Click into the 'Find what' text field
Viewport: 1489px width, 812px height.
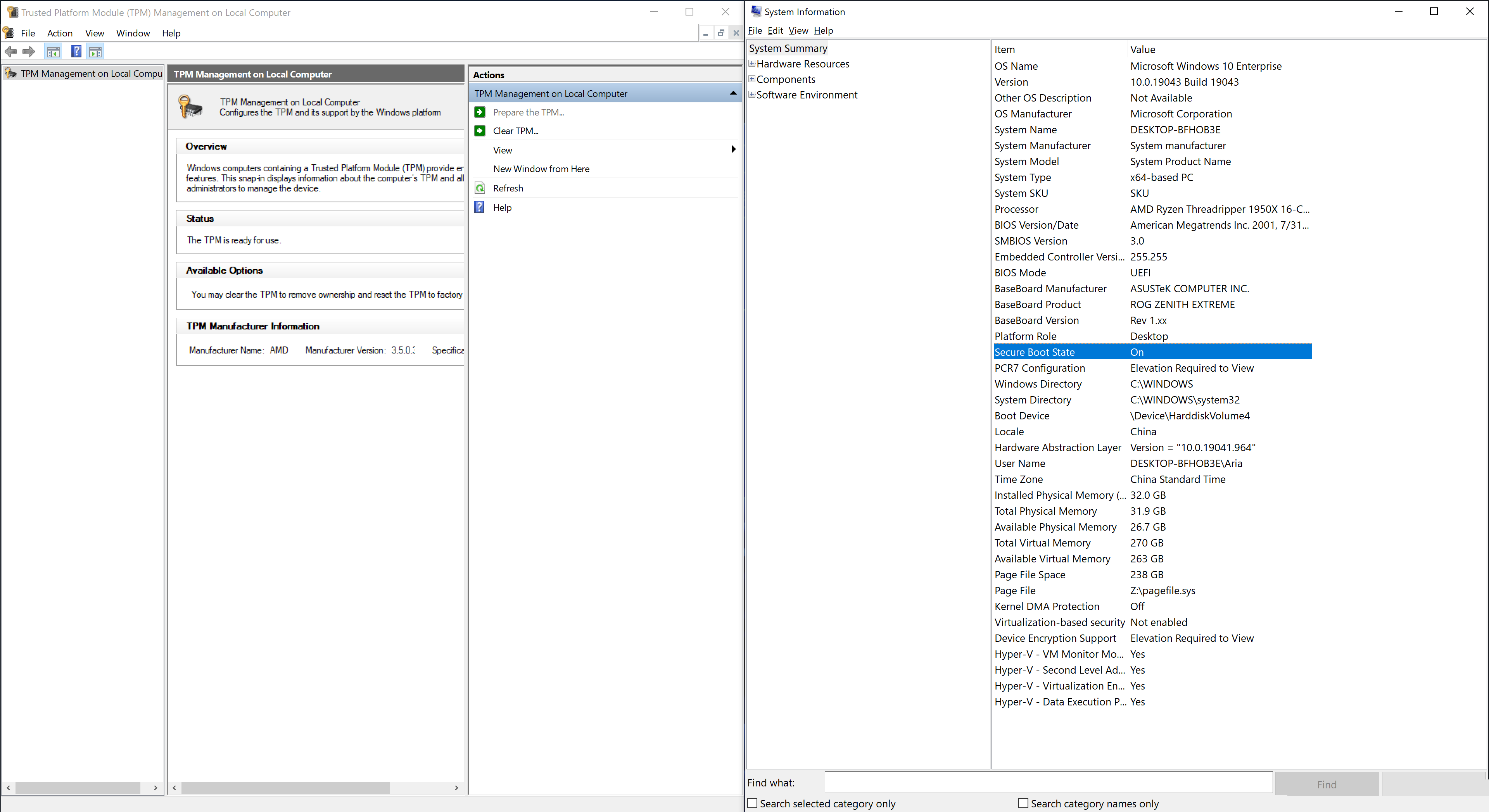tap(1048, 783)
